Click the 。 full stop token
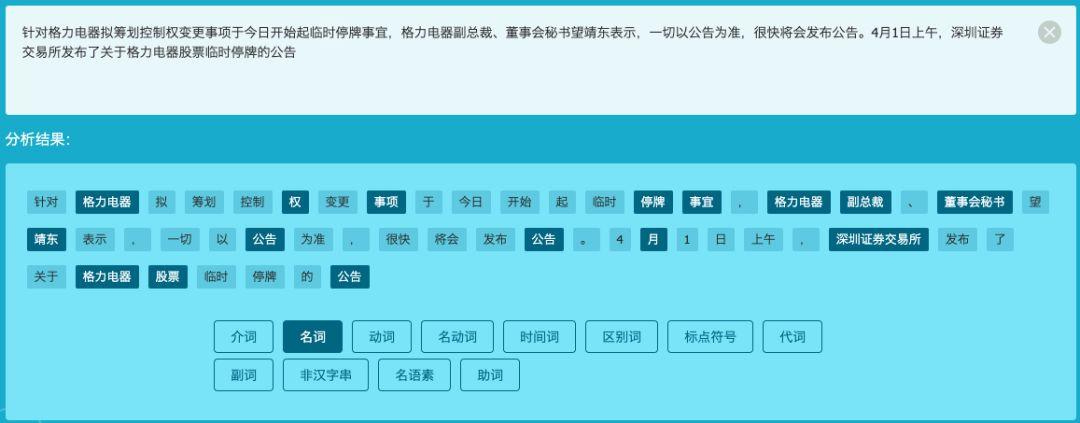Screen dimensions: 1080x423 click(586, 239)
